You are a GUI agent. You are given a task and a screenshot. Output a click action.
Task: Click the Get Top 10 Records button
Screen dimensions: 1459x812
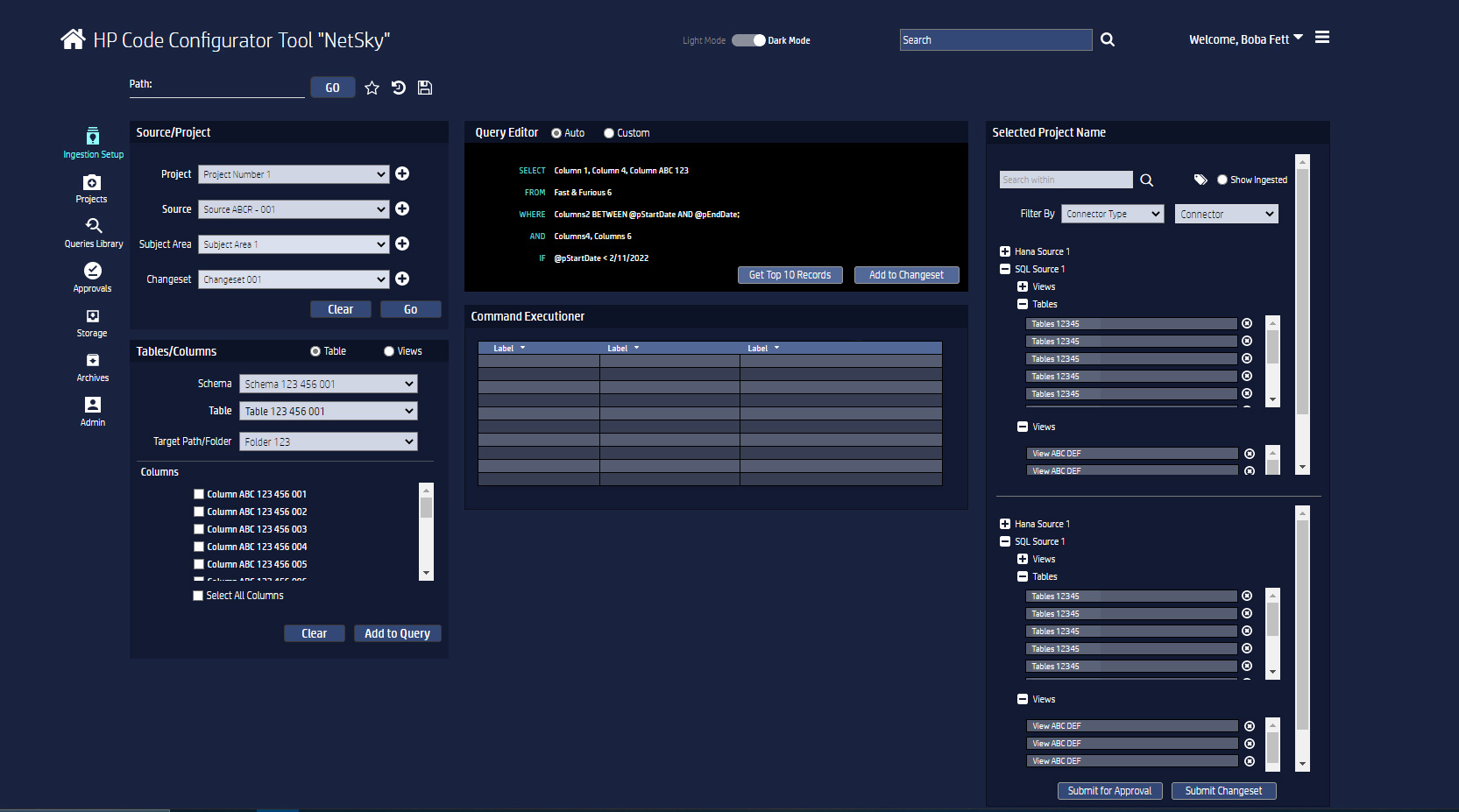coord(790,275)
